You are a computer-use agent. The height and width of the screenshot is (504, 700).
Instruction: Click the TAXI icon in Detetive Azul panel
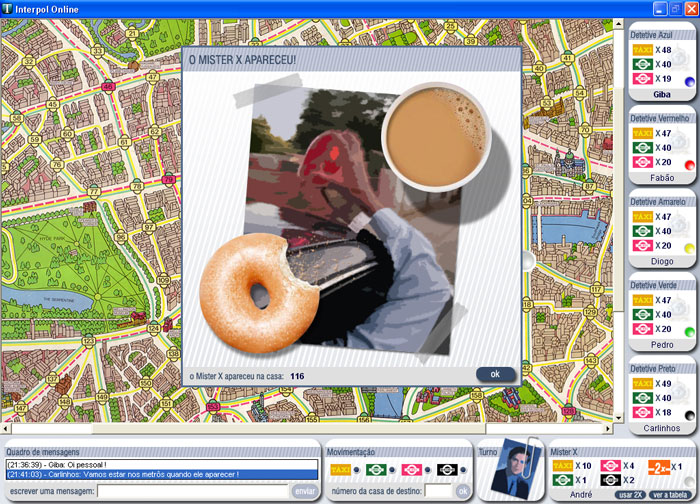click(x=642, y=49)
